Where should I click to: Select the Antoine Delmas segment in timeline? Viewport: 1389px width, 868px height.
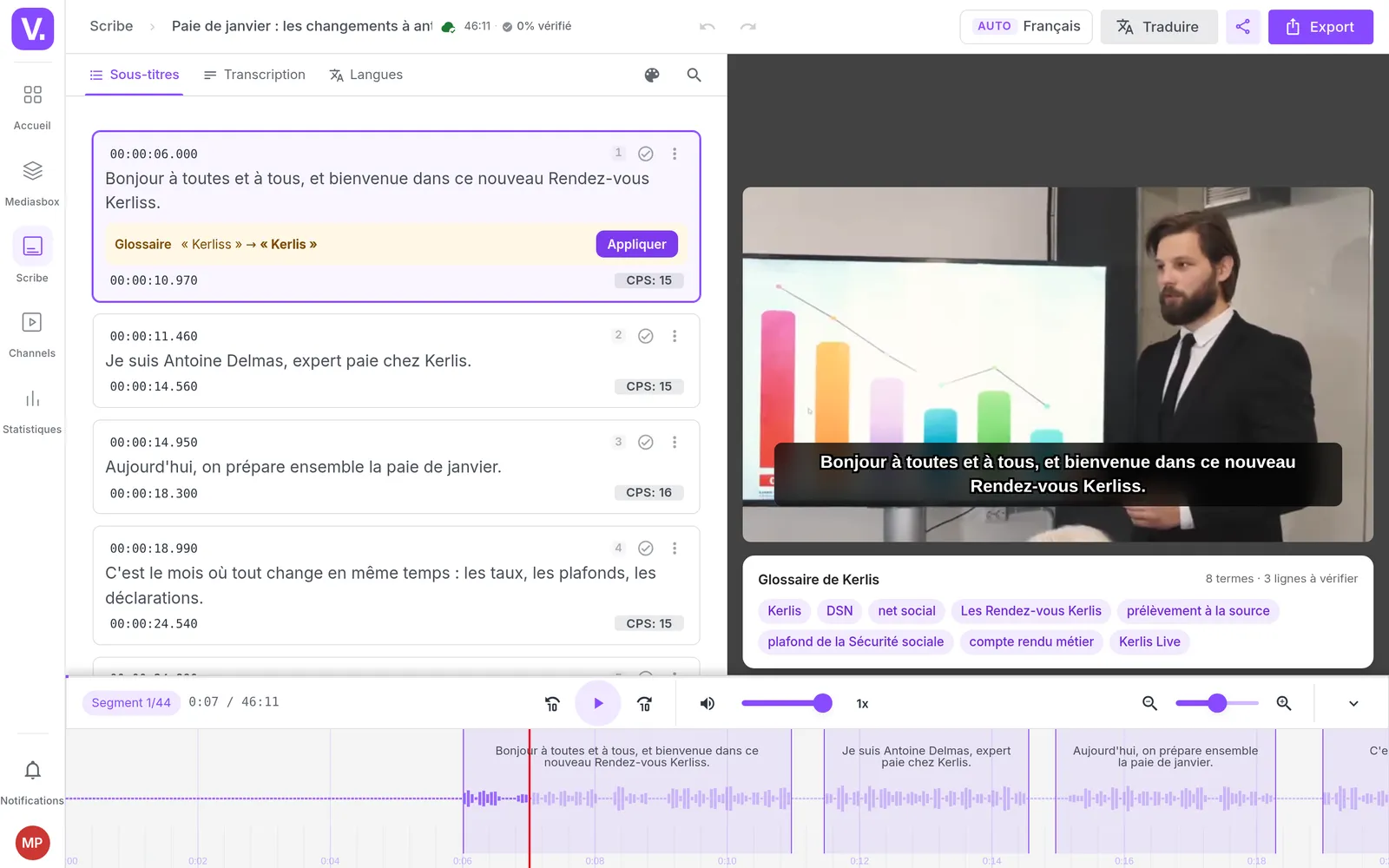[926, 790]
